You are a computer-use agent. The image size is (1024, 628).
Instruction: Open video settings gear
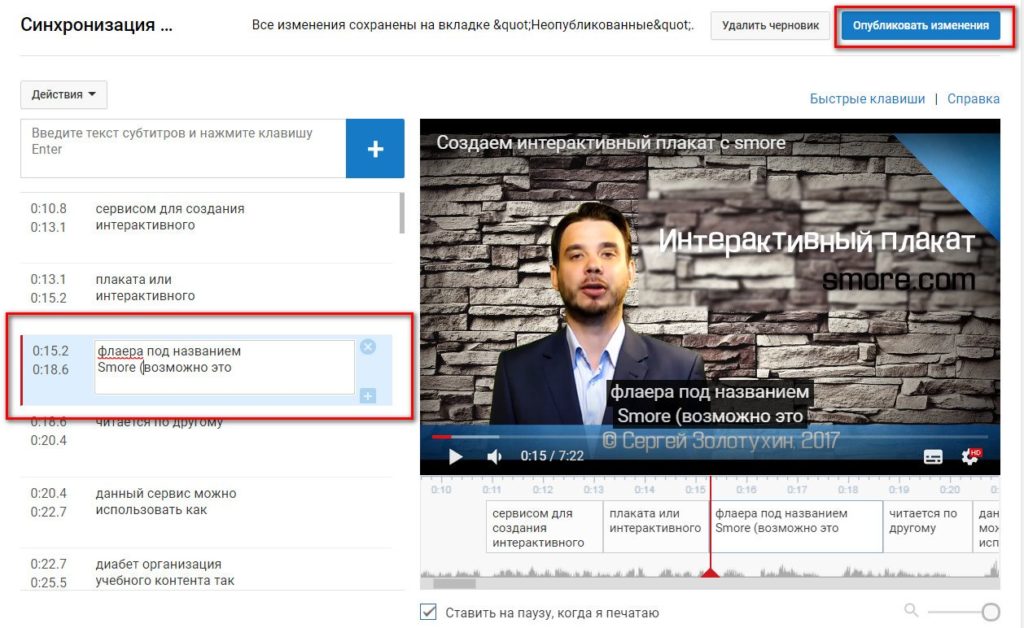click(969, 457)
